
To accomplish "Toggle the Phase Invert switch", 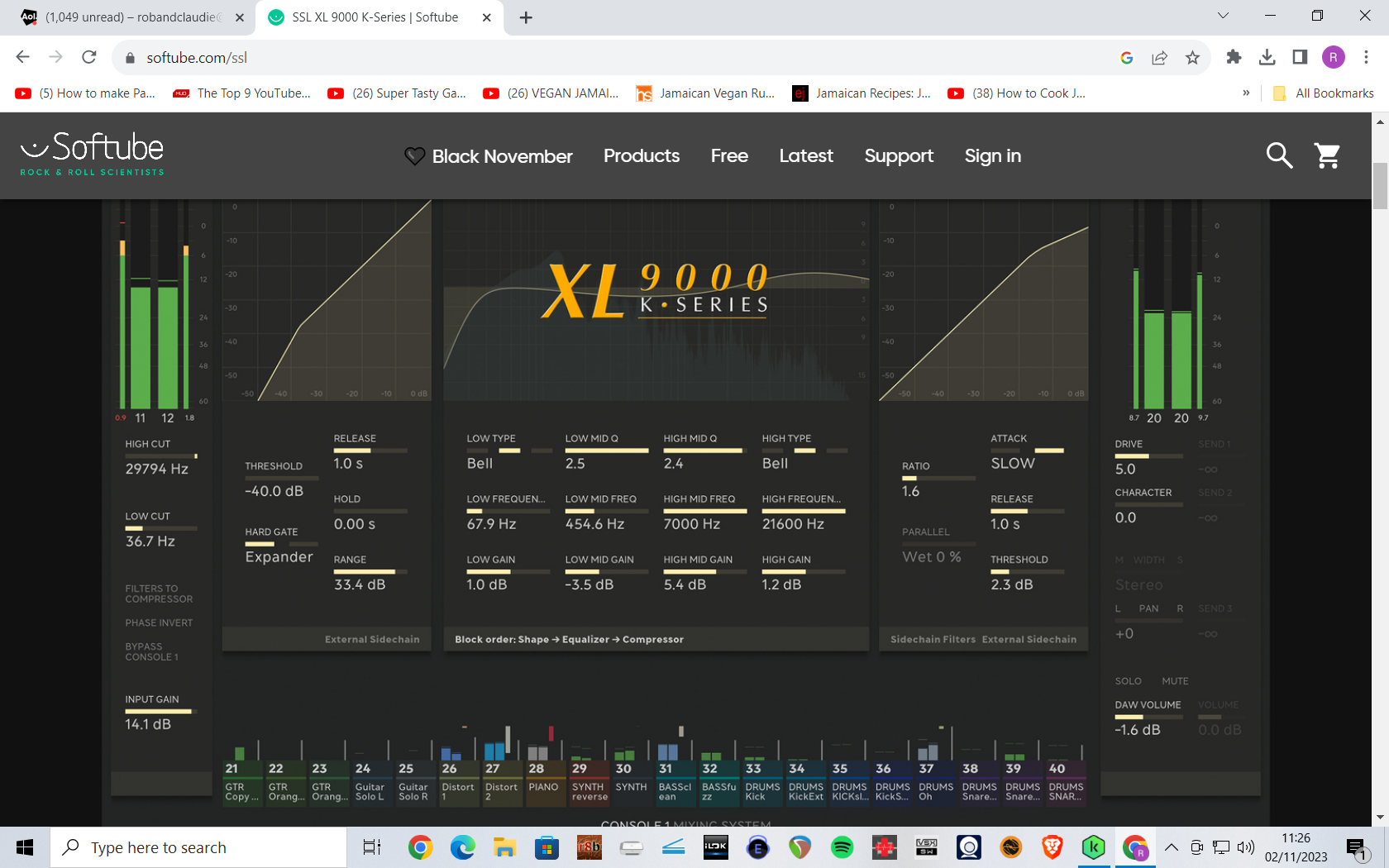I will pos(159,622).
